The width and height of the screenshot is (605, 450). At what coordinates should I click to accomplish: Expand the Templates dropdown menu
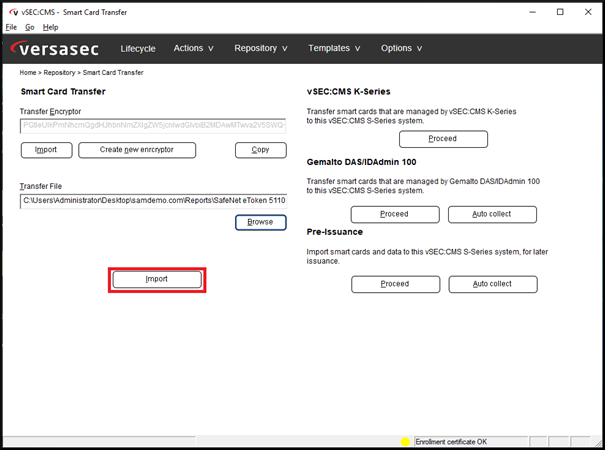[334, 48]
